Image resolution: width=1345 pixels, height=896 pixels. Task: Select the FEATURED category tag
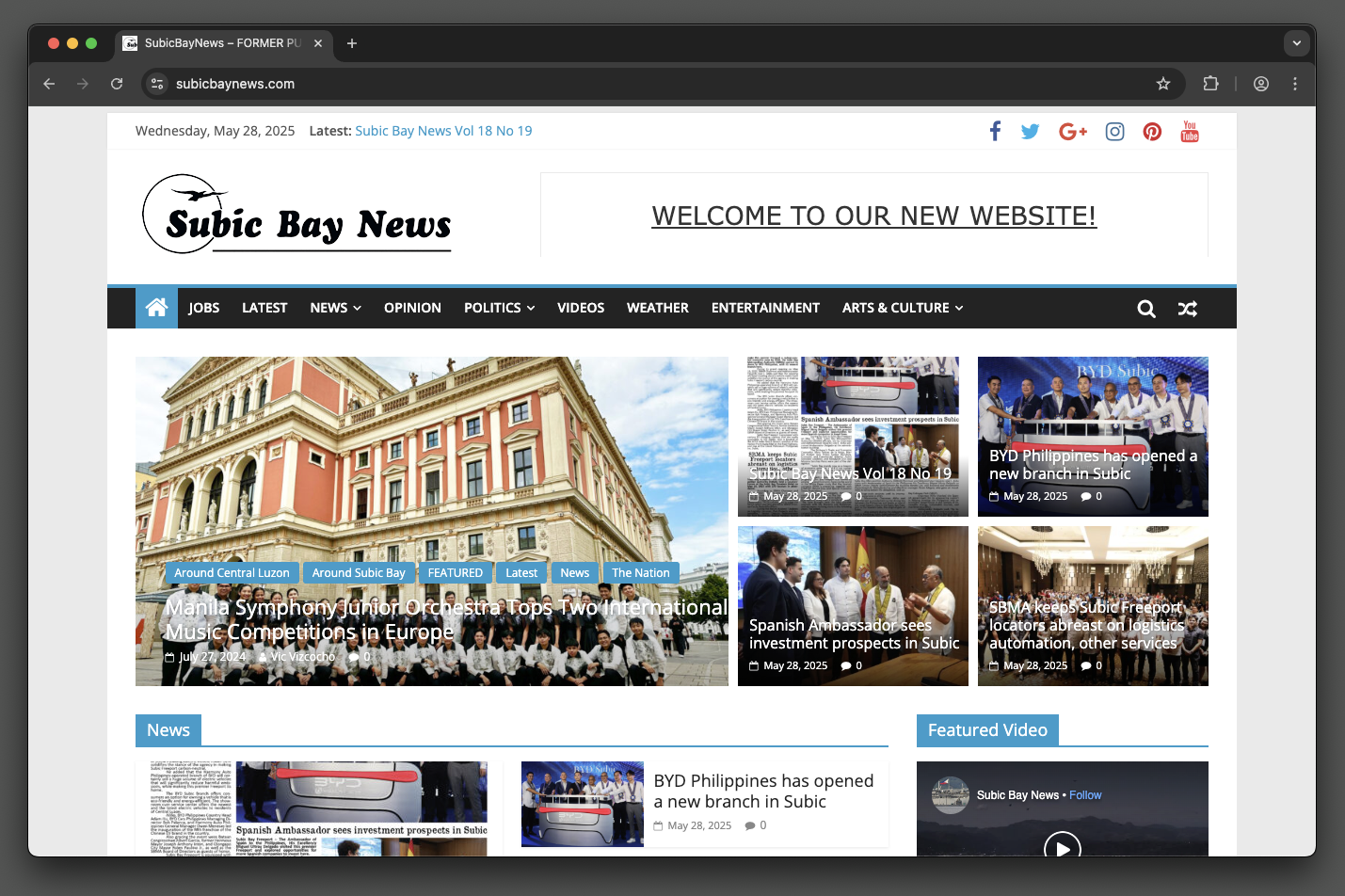coord(456,572)
